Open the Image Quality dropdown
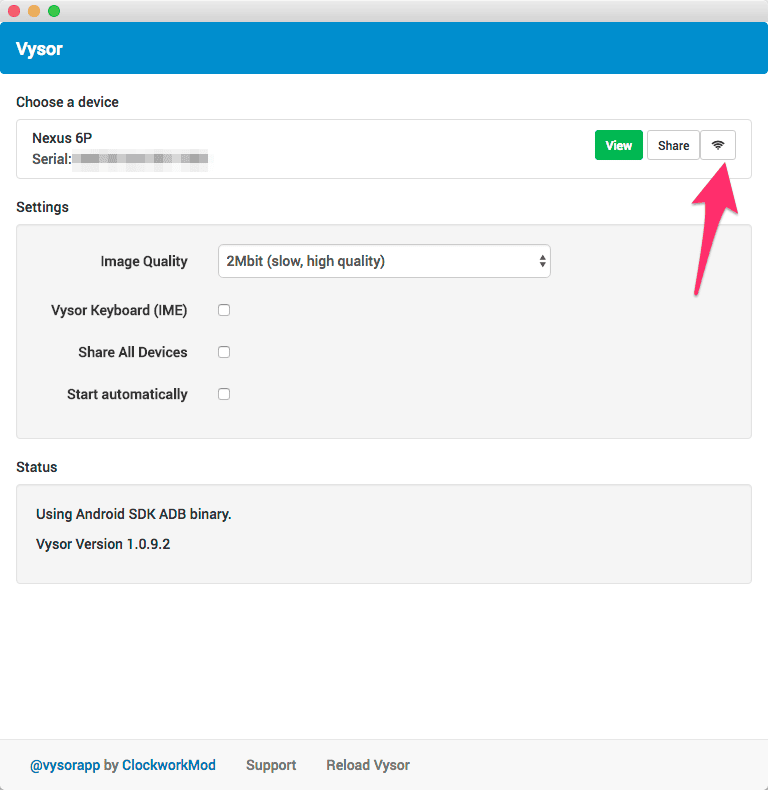 pyautogui.click(x=384, y=261)
